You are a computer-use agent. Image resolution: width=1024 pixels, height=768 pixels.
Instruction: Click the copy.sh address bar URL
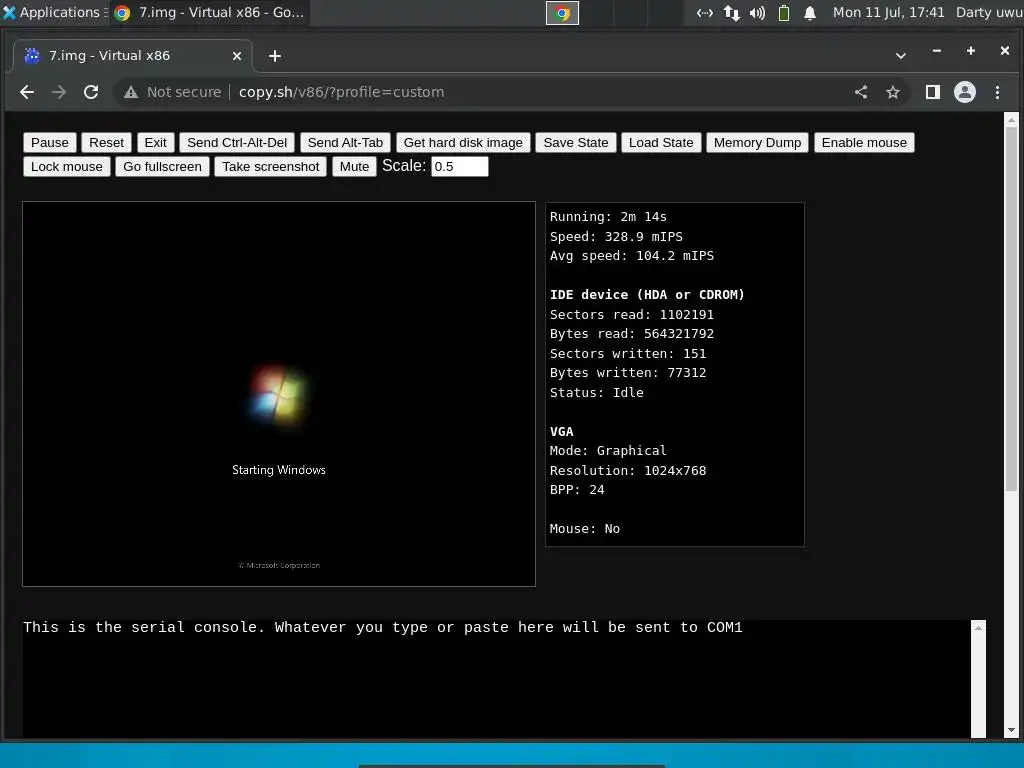point(342,92)
